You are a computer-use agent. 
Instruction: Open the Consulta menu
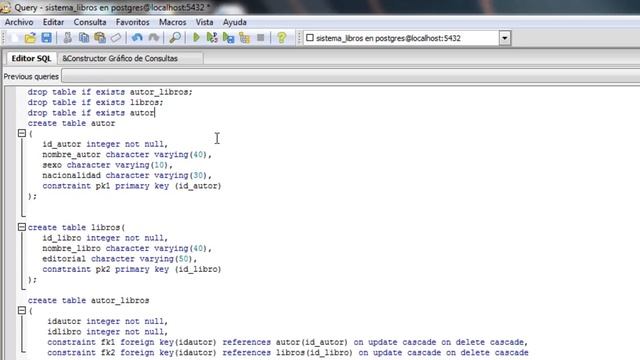click(90, 22)
